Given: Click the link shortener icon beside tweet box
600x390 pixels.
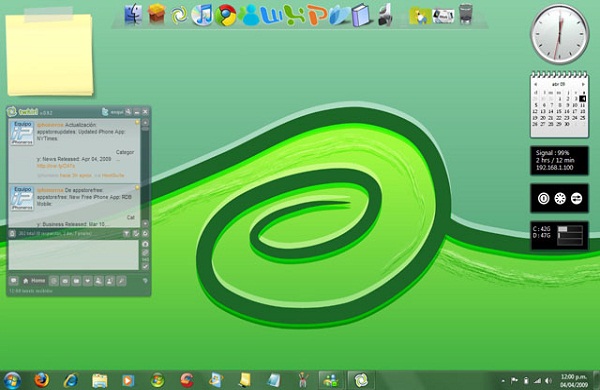Looking at the screenshot, I should click(145, 253).
